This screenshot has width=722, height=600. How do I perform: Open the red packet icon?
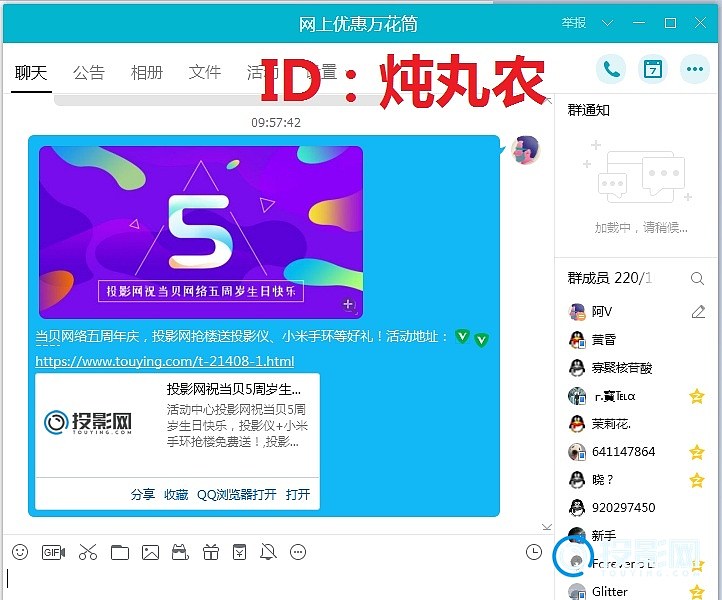click(239, 552)
